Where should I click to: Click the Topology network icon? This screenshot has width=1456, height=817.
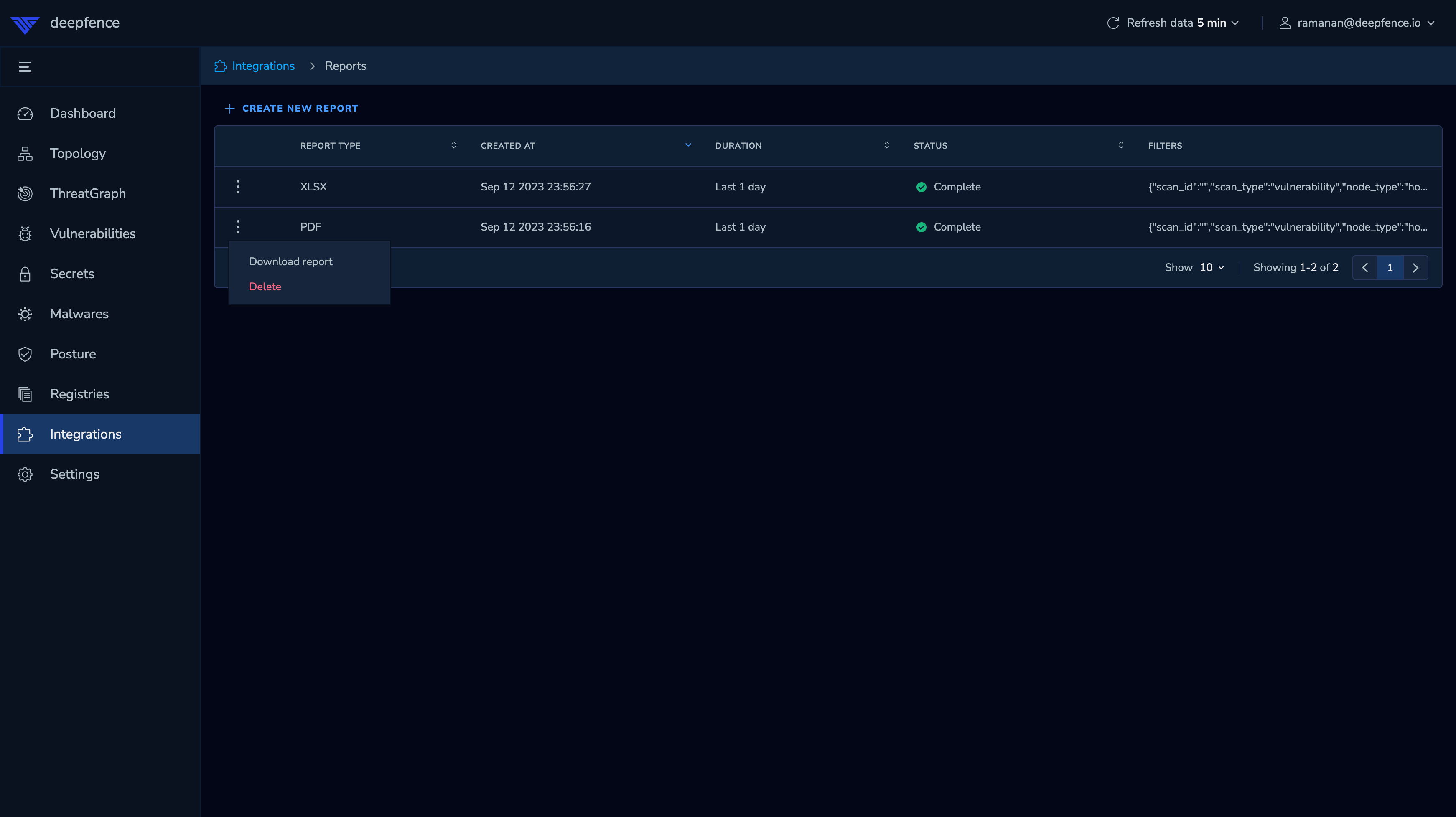[x=25, y=154]
